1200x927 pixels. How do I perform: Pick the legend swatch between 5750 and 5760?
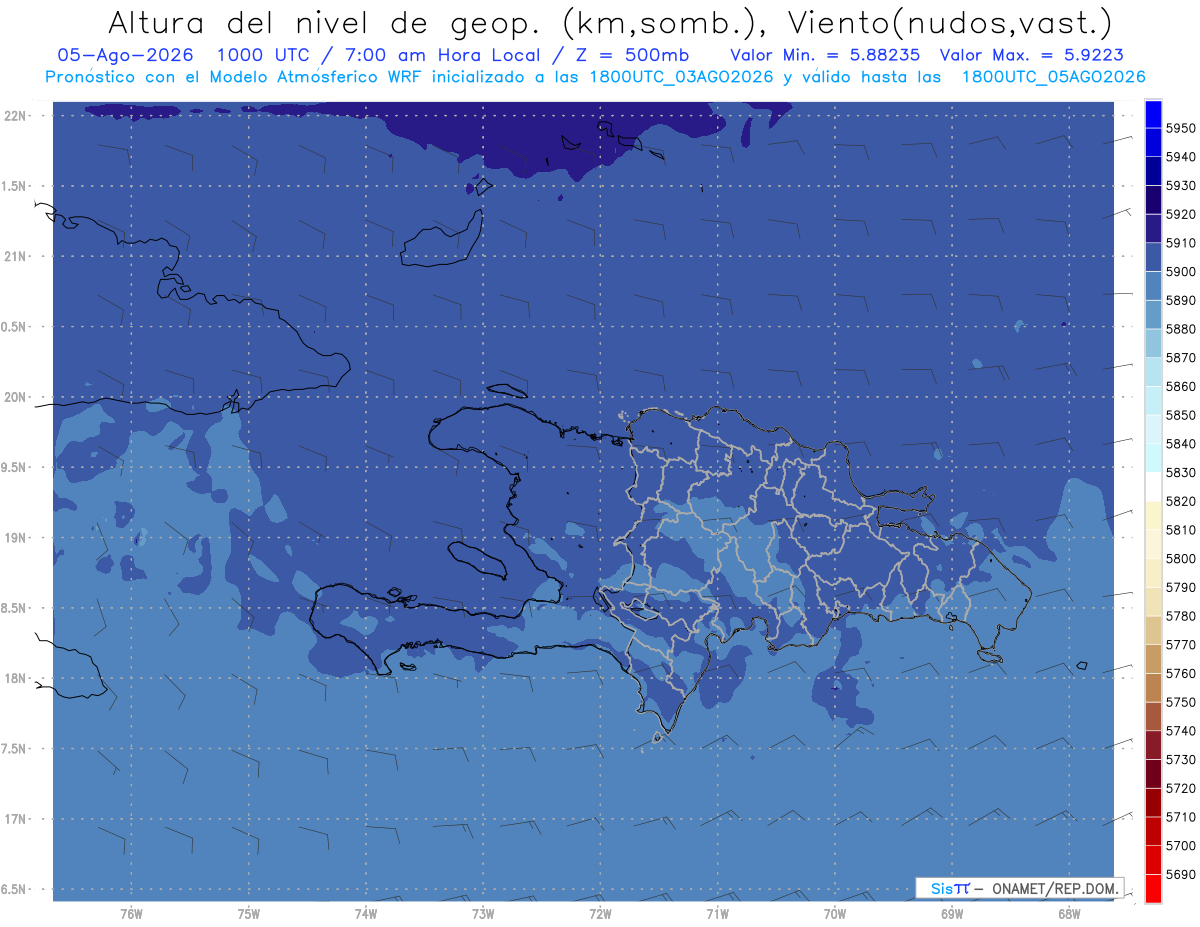point(1153,687)
